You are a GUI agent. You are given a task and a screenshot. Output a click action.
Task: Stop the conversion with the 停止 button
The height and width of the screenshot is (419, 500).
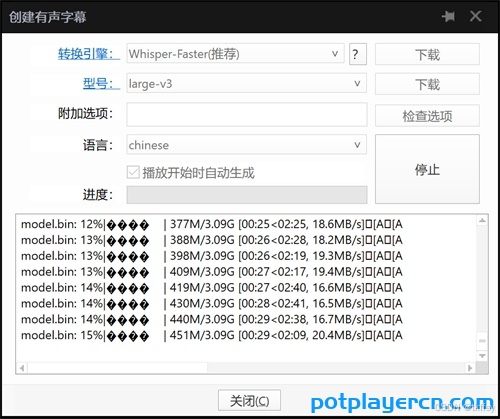click(x=427, y=169)
